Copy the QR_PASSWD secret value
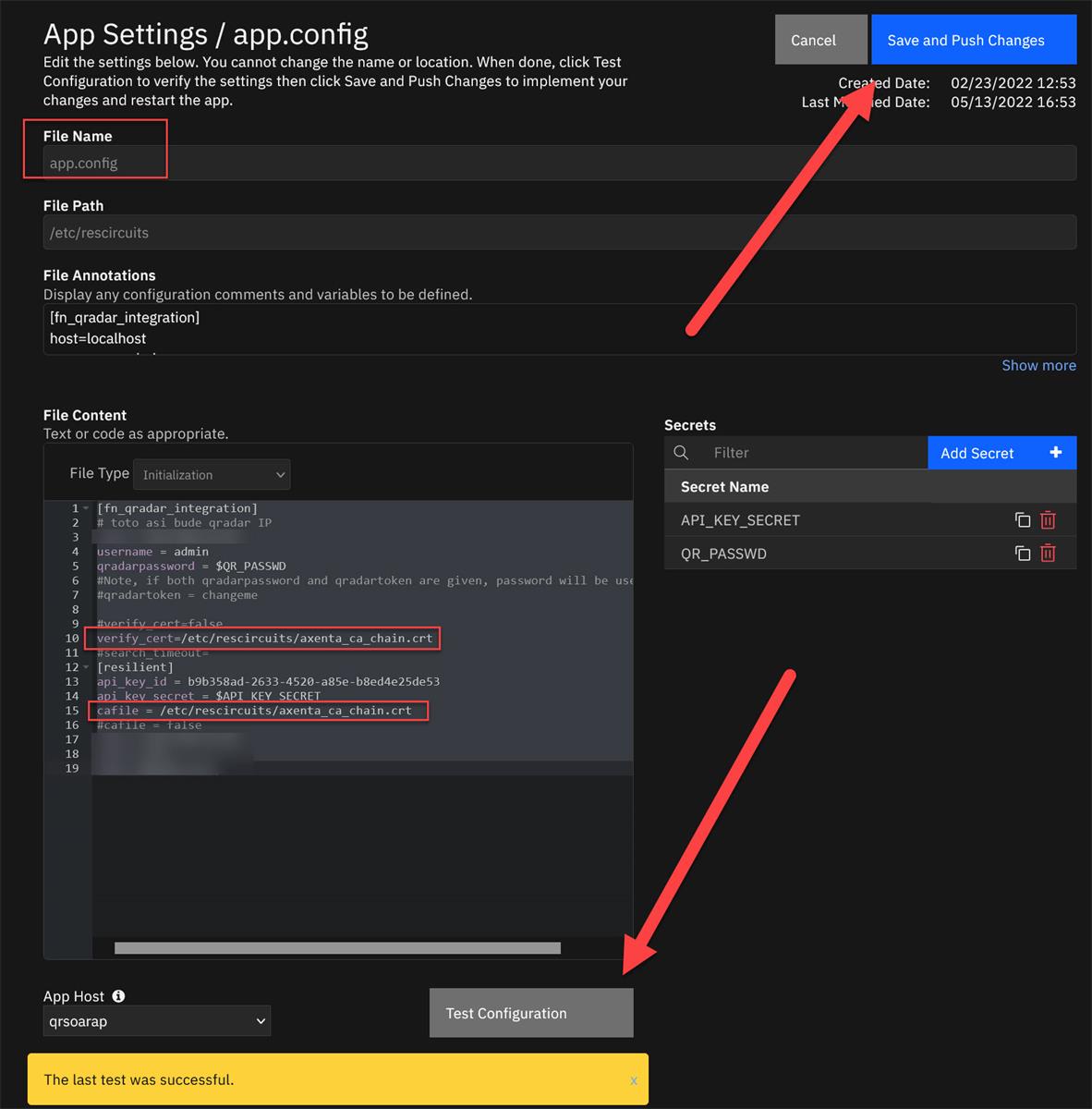Image resolution: width=1092 pixels, height=1109 pixels. click(1023, 553)
